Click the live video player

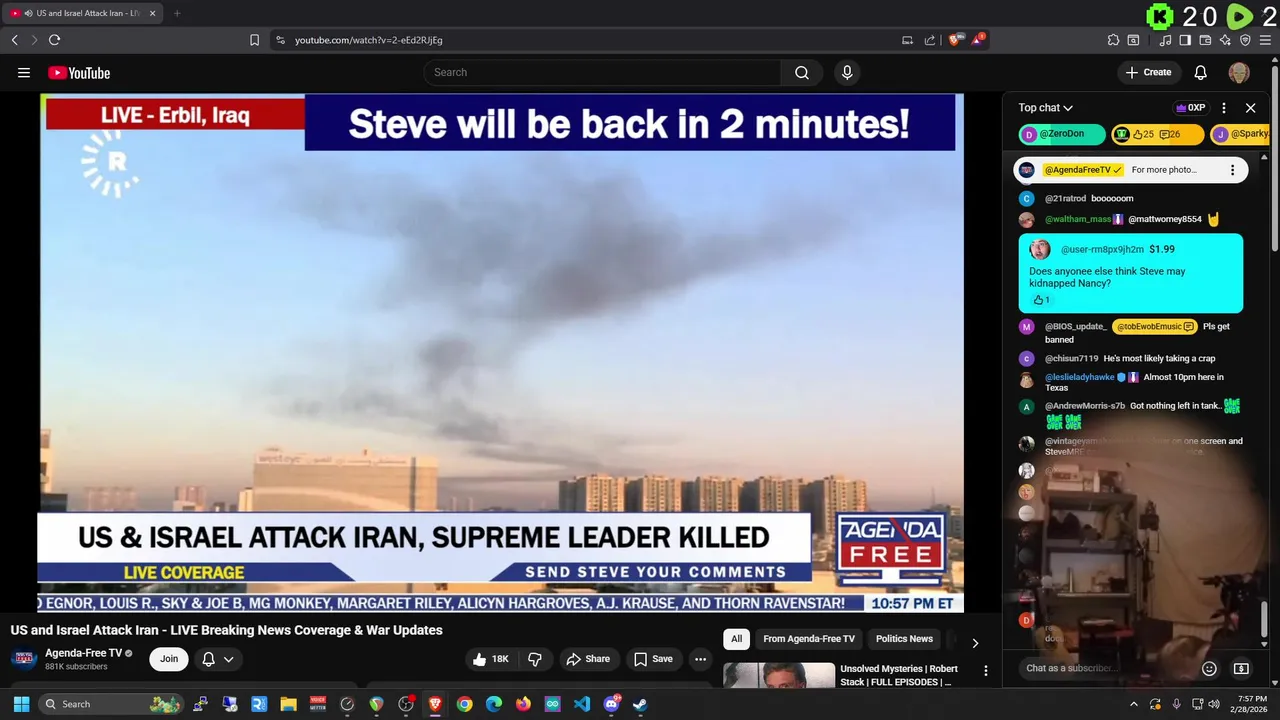(x=500, y=353)
